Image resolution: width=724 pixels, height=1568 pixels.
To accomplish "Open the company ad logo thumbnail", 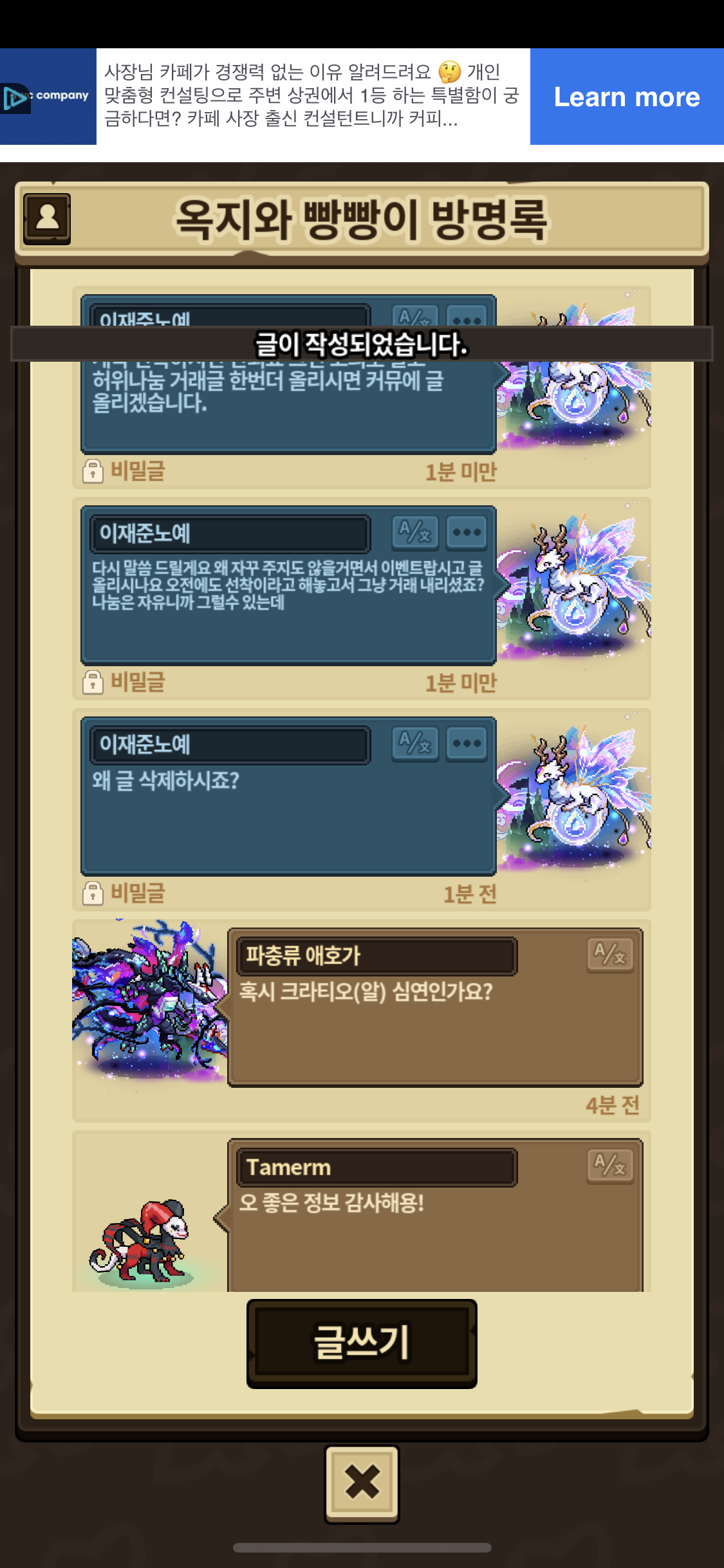I will [48, 97].
